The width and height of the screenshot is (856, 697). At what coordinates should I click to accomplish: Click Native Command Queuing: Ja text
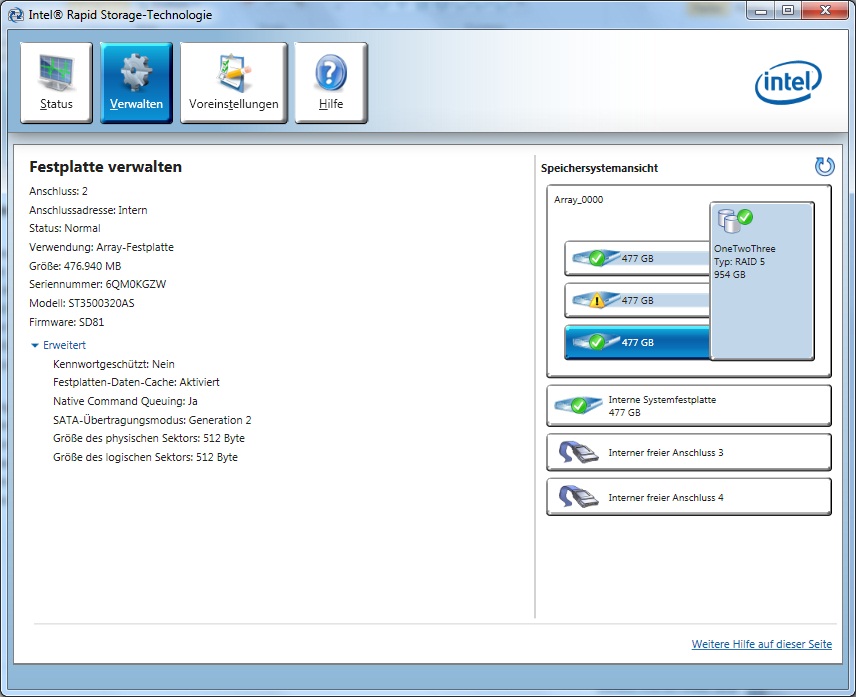pyautogui.click(x=126, y=401)
